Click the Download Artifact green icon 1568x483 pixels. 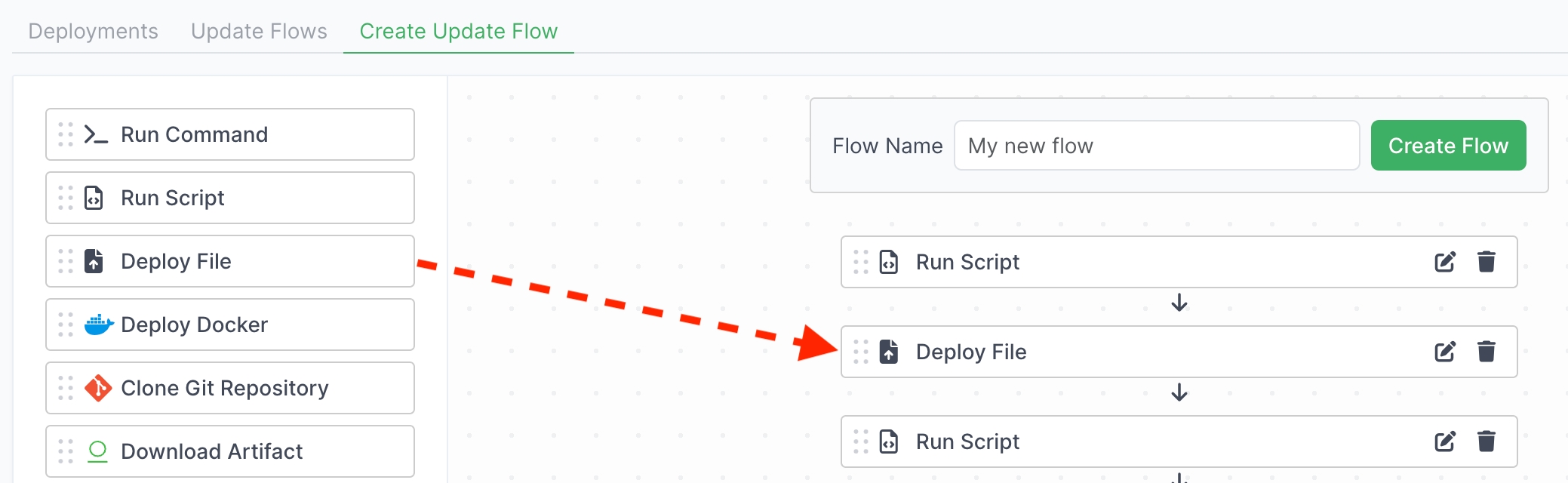tap(97, 451)
